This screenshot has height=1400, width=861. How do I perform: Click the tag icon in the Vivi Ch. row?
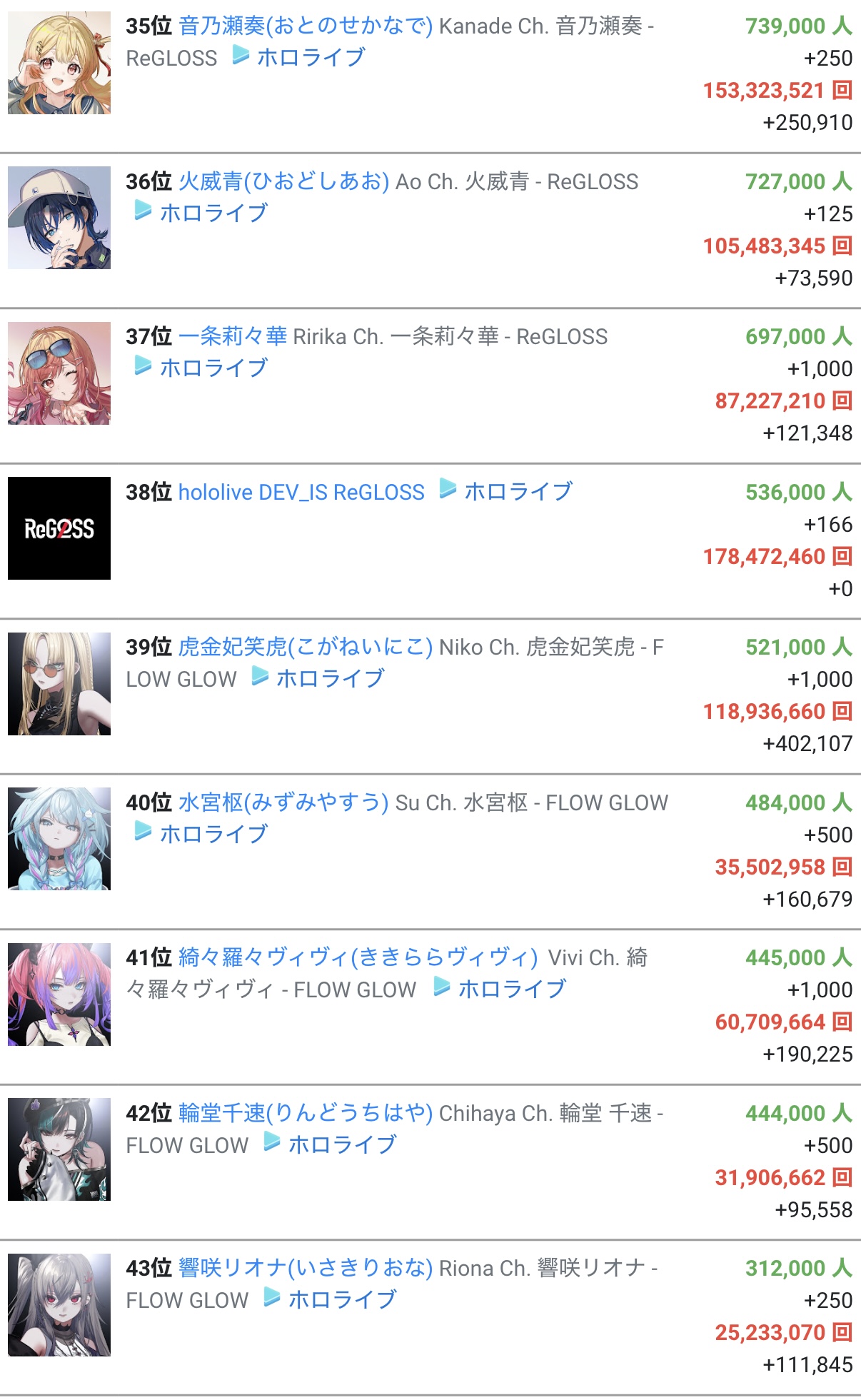pos(443,987)
